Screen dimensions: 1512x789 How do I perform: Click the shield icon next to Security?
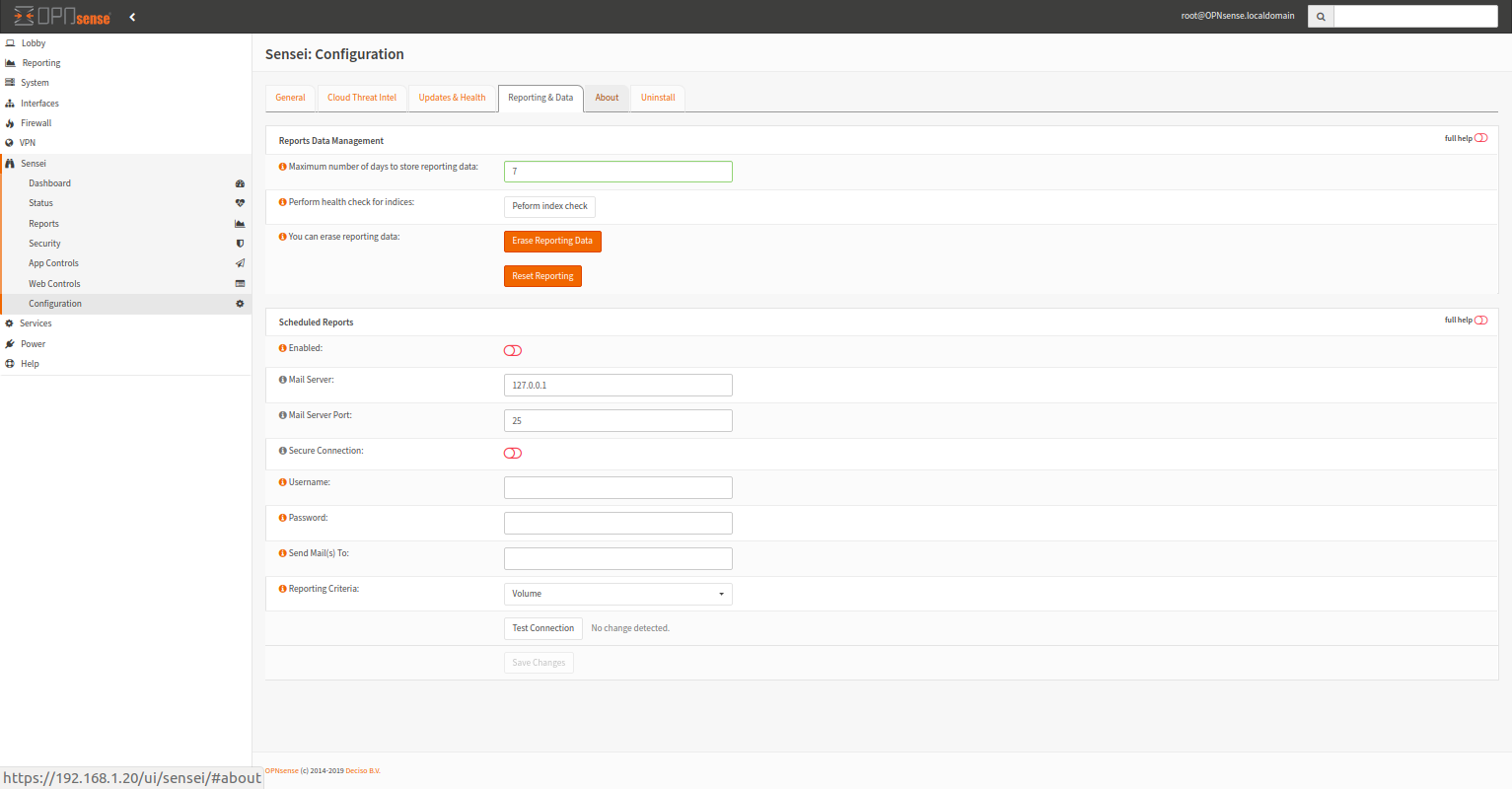pos(240,244)
